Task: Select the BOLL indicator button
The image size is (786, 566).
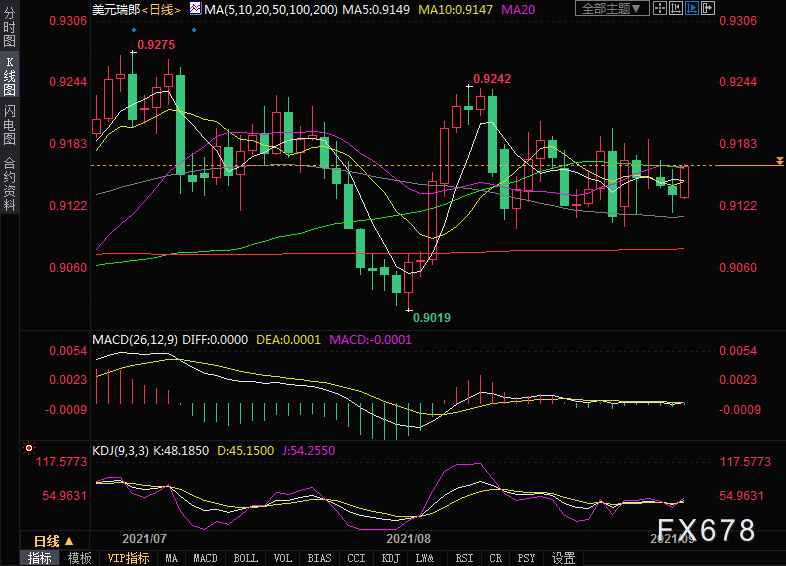Action: (x=246, y=558)
